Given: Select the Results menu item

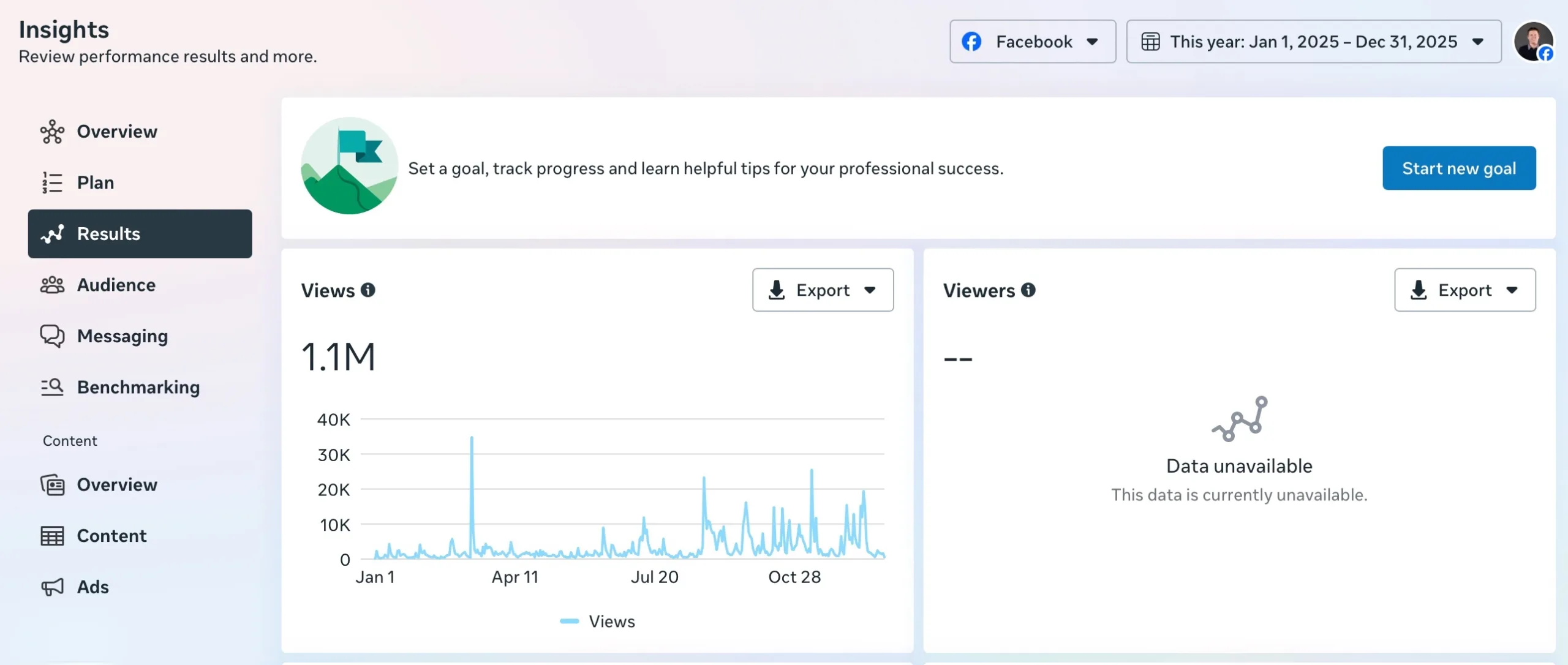Looking at the screenshot, I should tap(140, 234).
